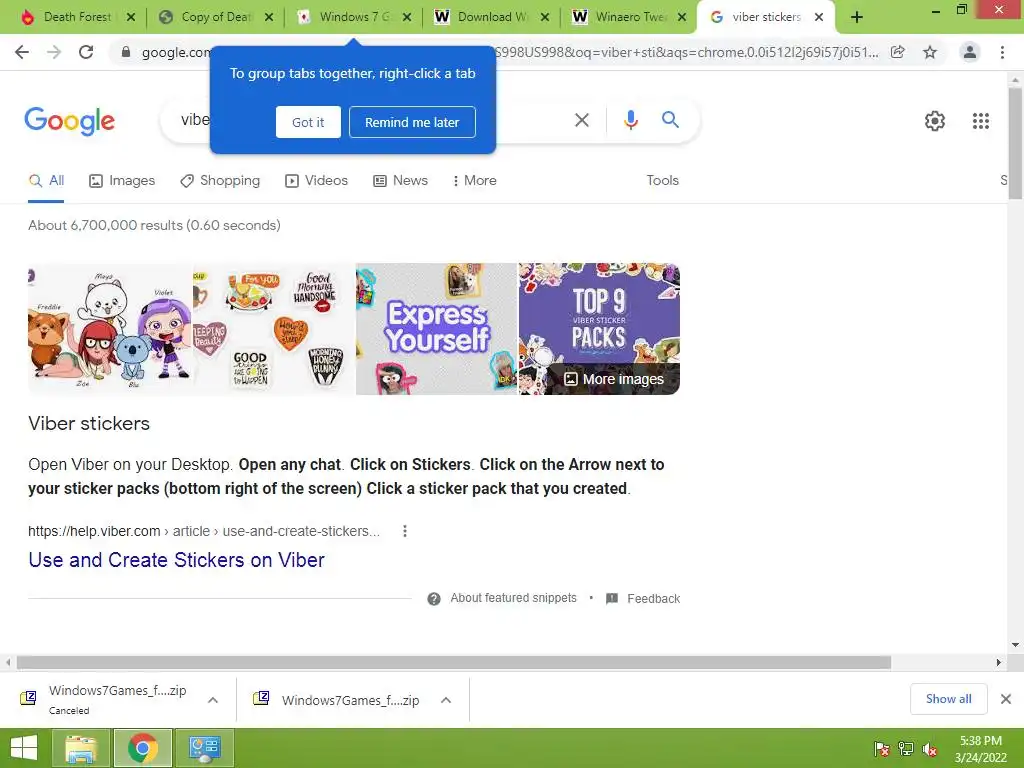Image resolution: width=1024 pixels, height=768 pixels.
Task: Start voice search with microphone icon
Action: 630,120
